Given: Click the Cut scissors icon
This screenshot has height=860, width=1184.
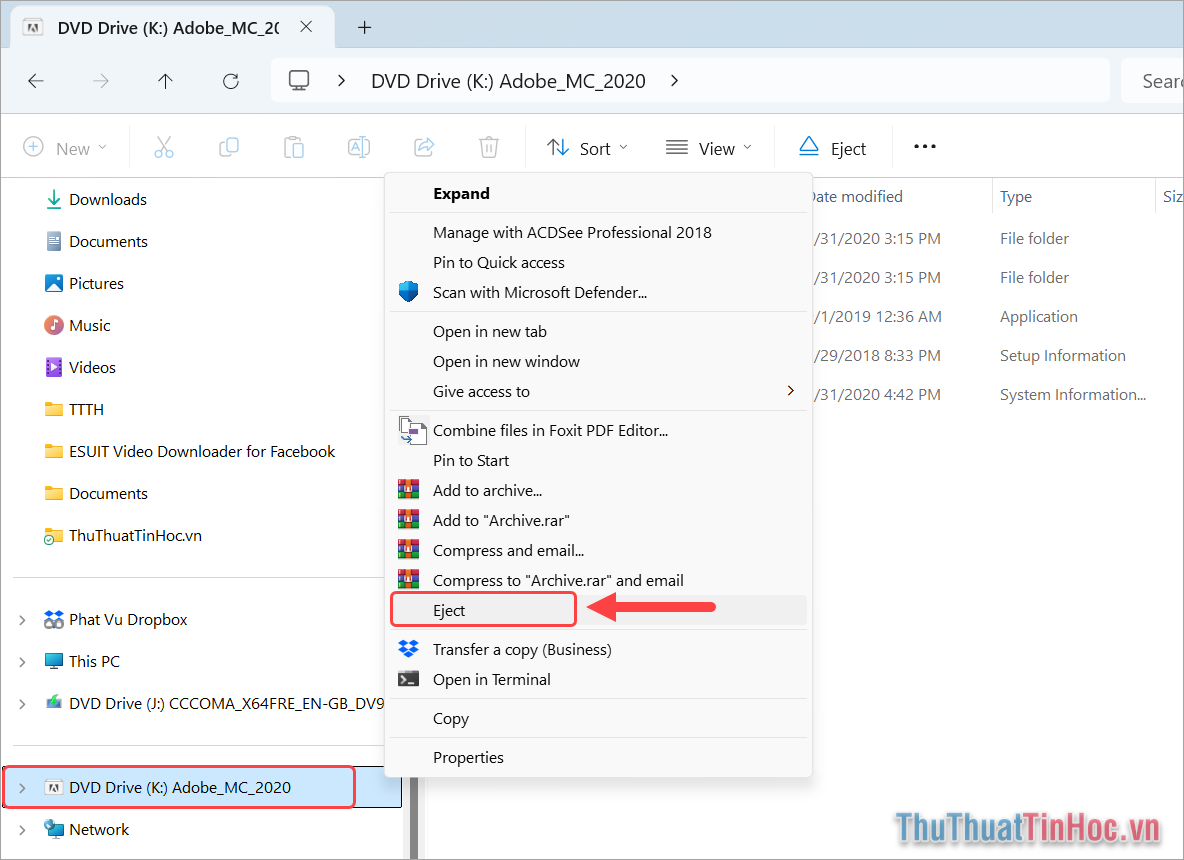Looking at the screenshot, I should tap(164, 147).
